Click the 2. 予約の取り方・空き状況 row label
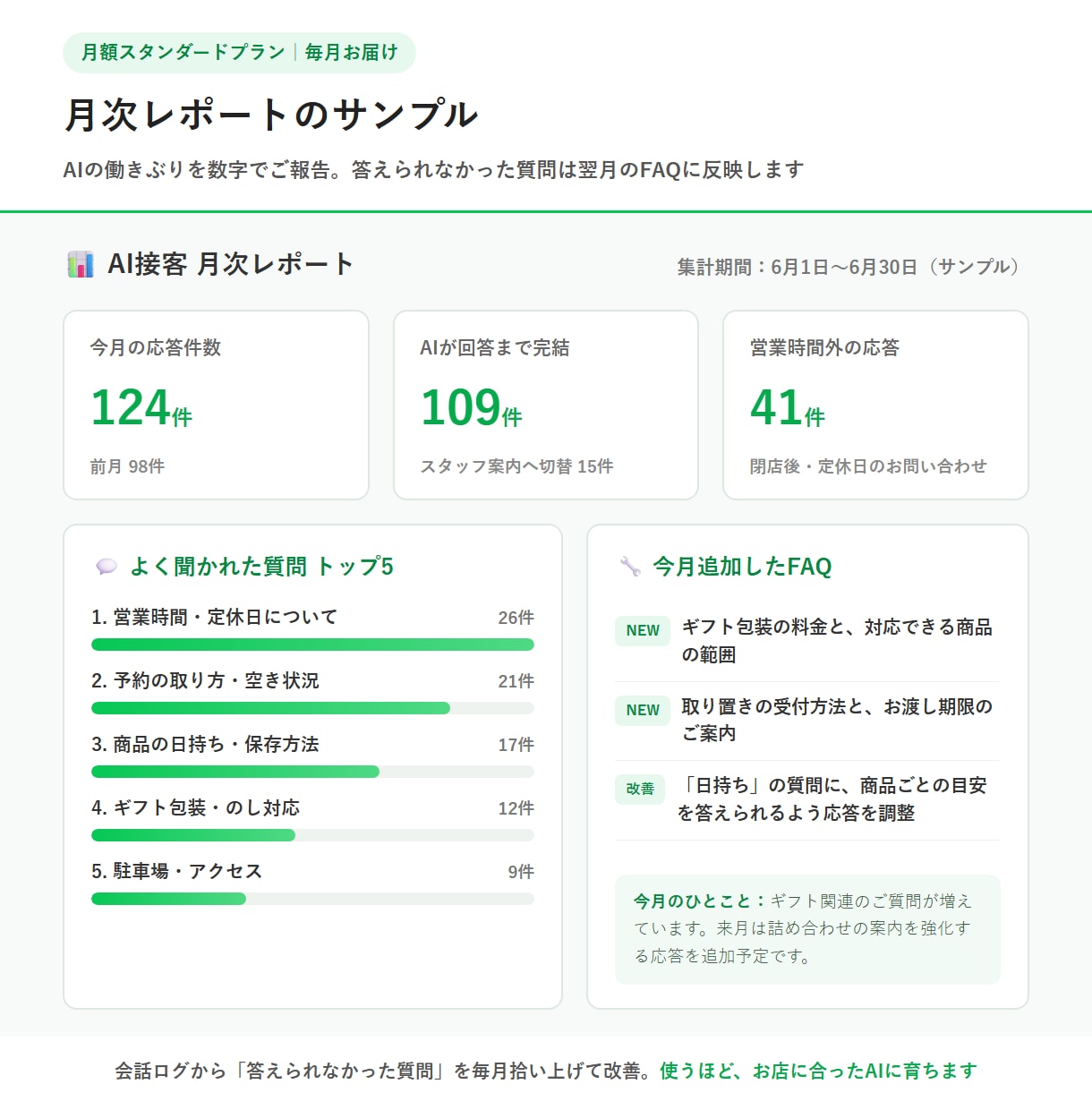The image size is (1092, 1110). tap(205, 681)
